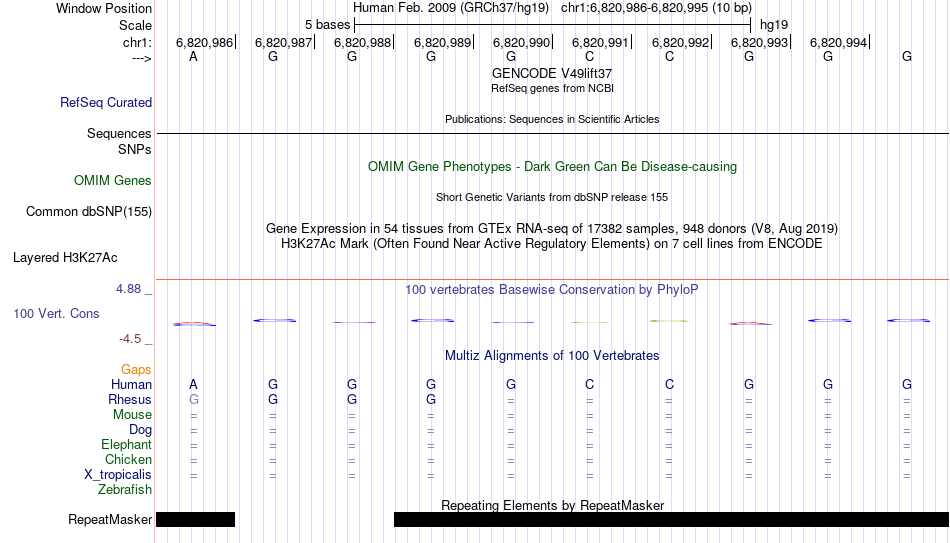The image size is (950, 543).
Task: Click the SNPs label
Action: click(135, 149)
